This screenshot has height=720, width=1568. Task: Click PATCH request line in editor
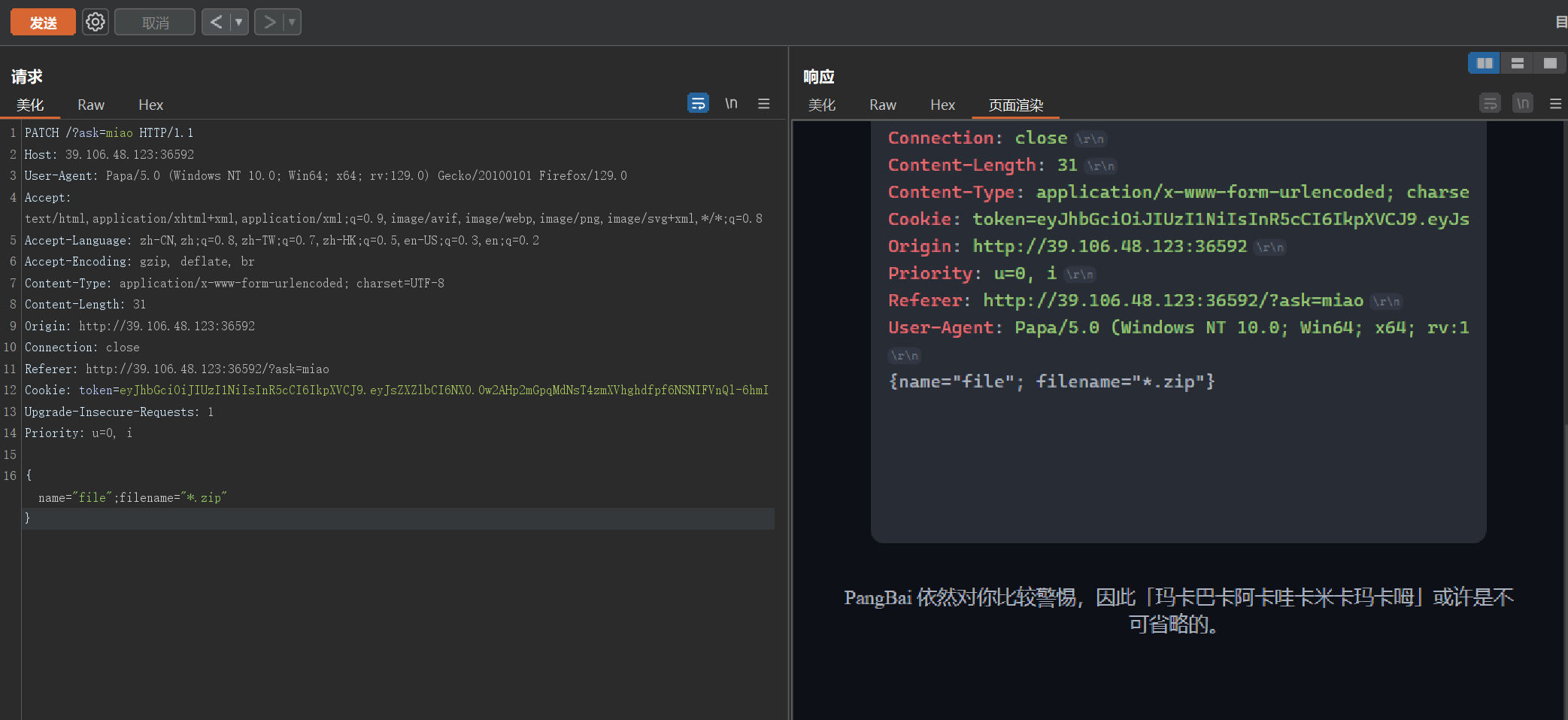click(x=109, y=133)
